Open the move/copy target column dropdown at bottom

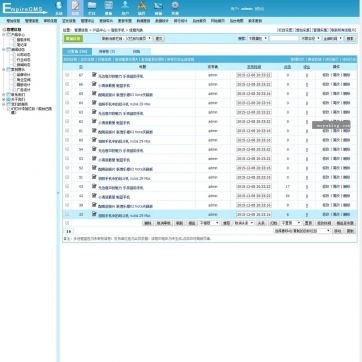302,231
